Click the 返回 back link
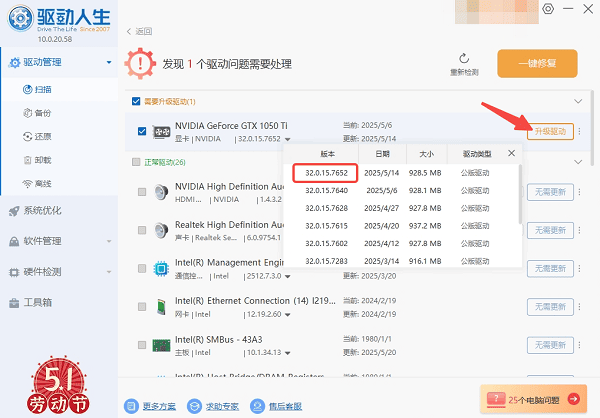Screen dimensions: 600x418 (x=139, y=31)
